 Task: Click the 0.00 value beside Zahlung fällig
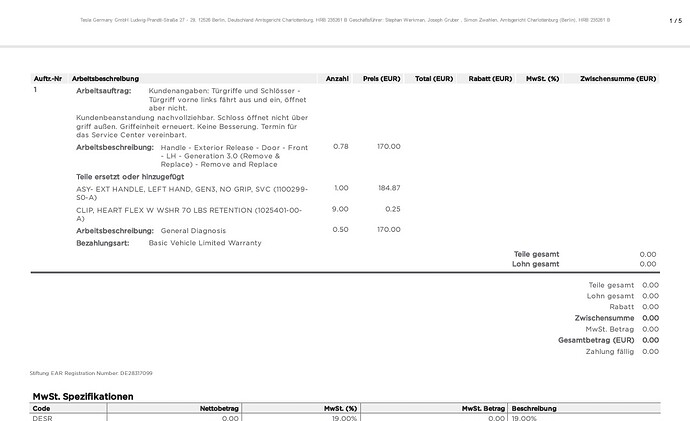click(x=650, y=352)
